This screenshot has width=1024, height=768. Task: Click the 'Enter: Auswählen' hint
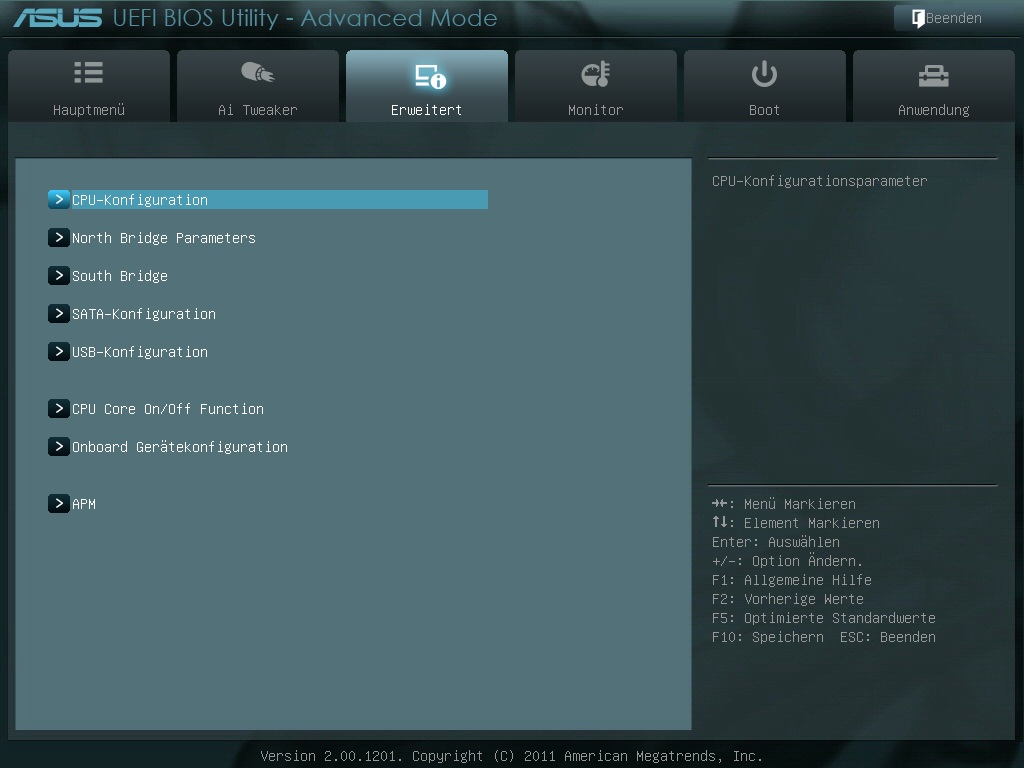pyautogui.click(x=776, y=542)
